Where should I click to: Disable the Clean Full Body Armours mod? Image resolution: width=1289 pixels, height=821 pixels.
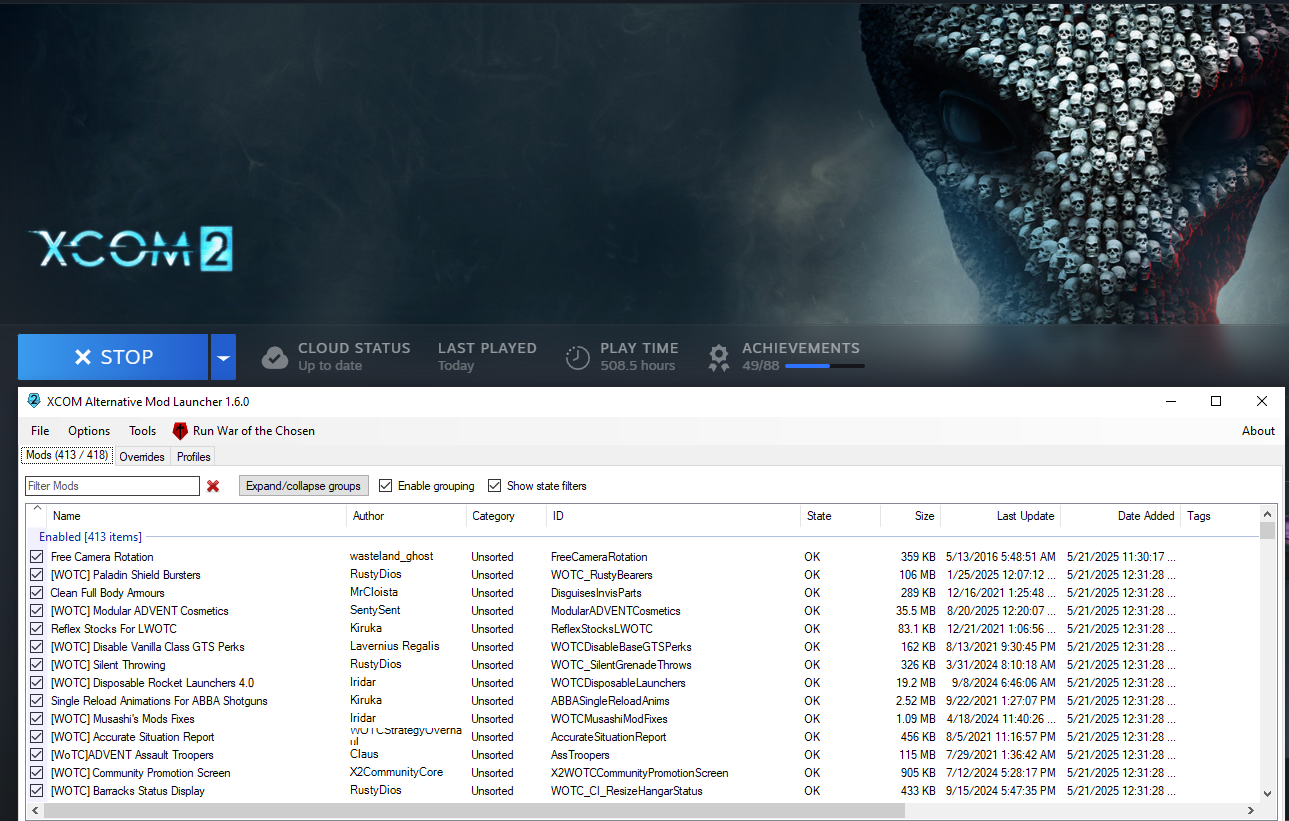tap(37, 593)
